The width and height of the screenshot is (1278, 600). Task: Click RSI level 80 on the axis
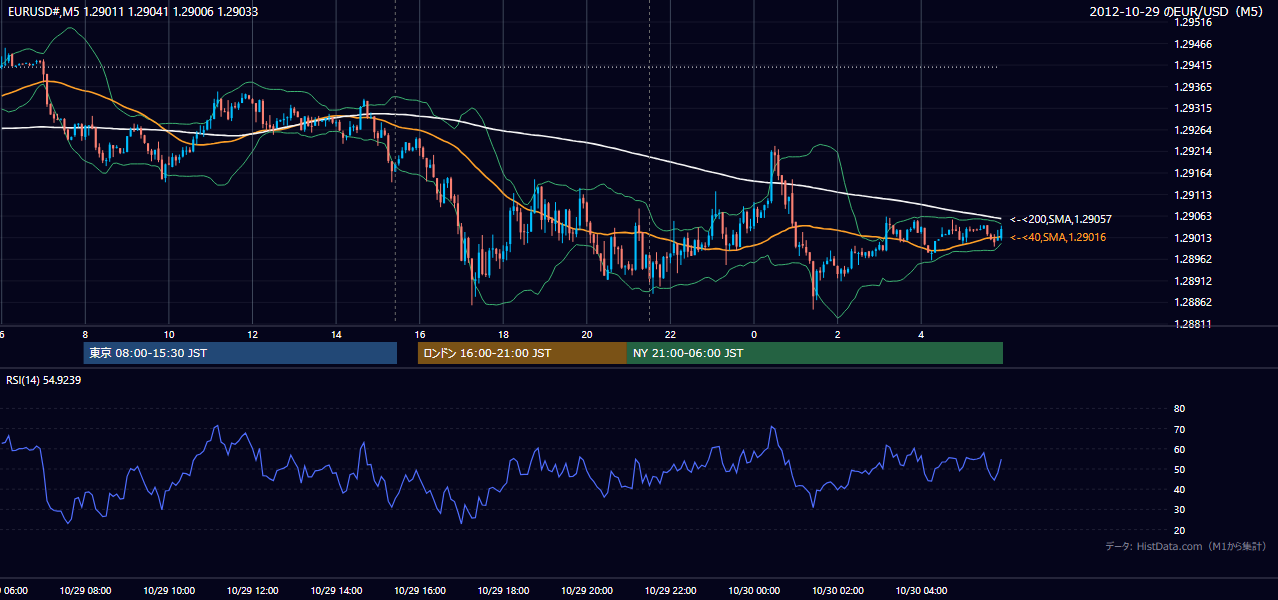pos(1179,409)
